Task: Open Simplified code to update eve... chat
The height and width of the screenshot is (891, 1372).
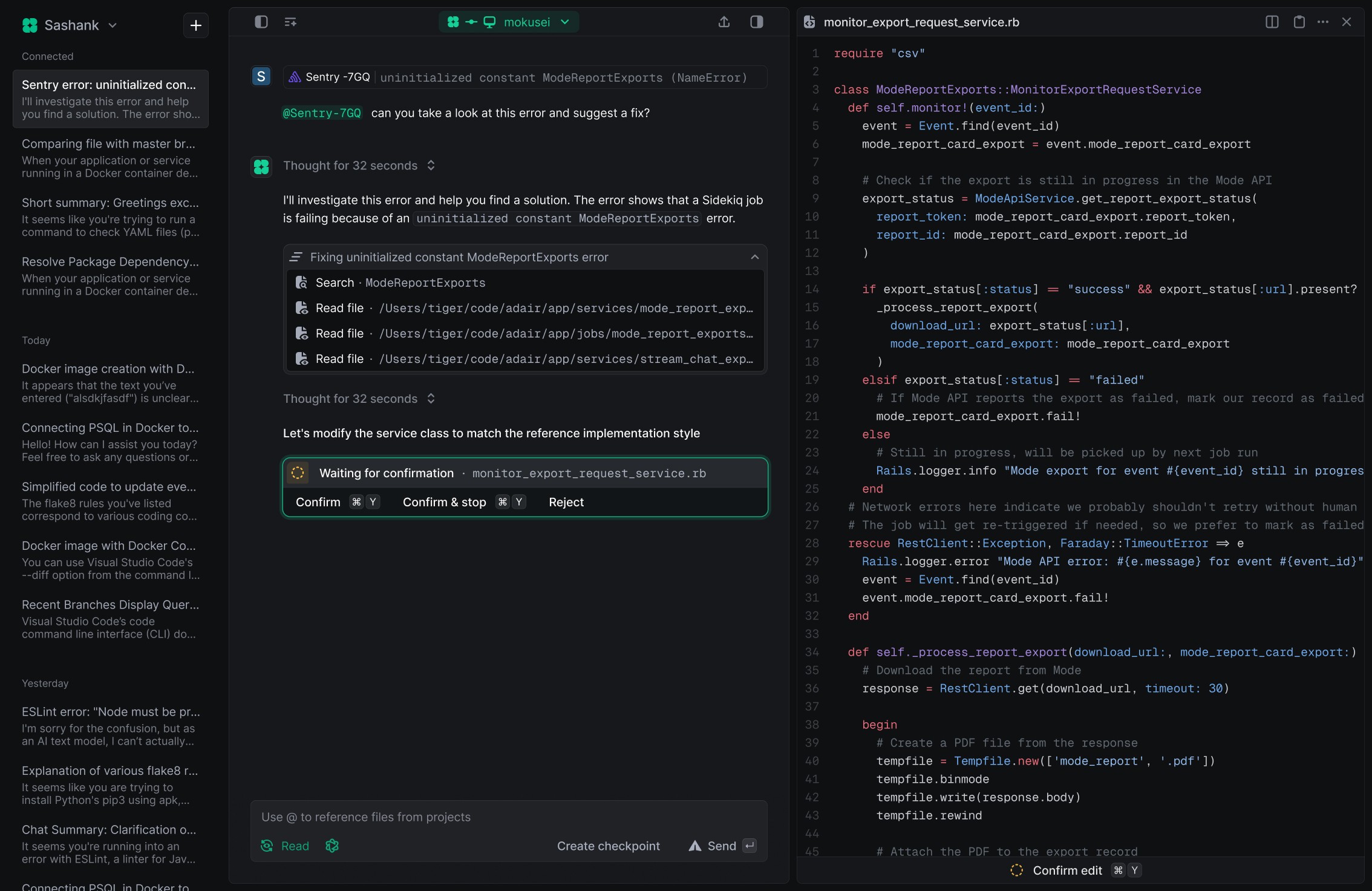Action: (111, 501)
